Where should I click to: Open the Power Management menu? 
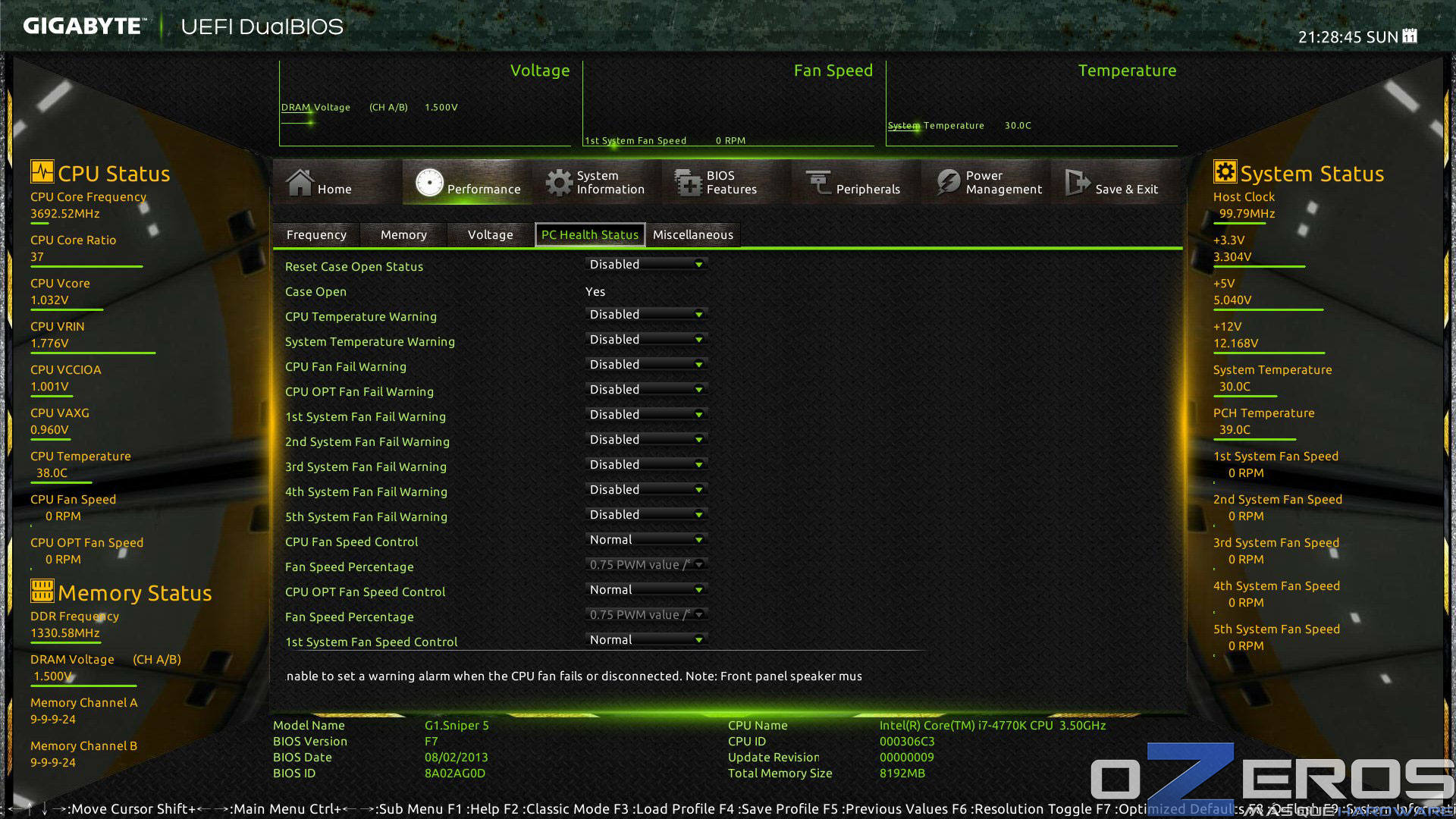click(986, 182)
